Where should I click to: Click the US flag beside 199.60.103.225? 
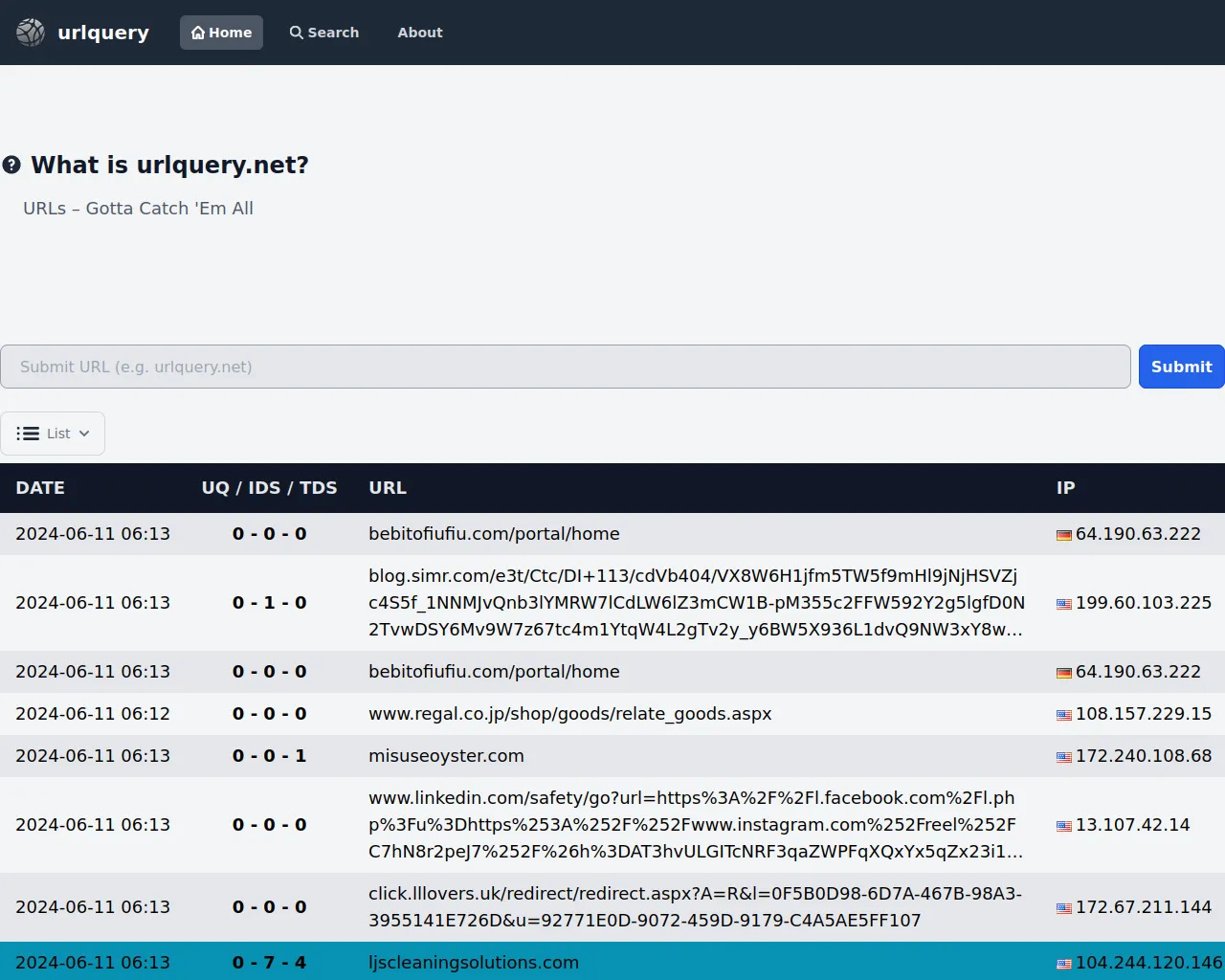[x=1063, y=604]
